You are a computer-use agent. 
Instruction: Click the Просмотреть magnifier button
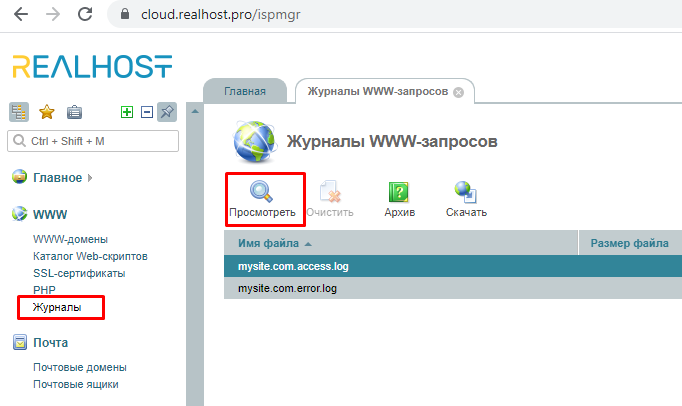click(x=262, y=199)
